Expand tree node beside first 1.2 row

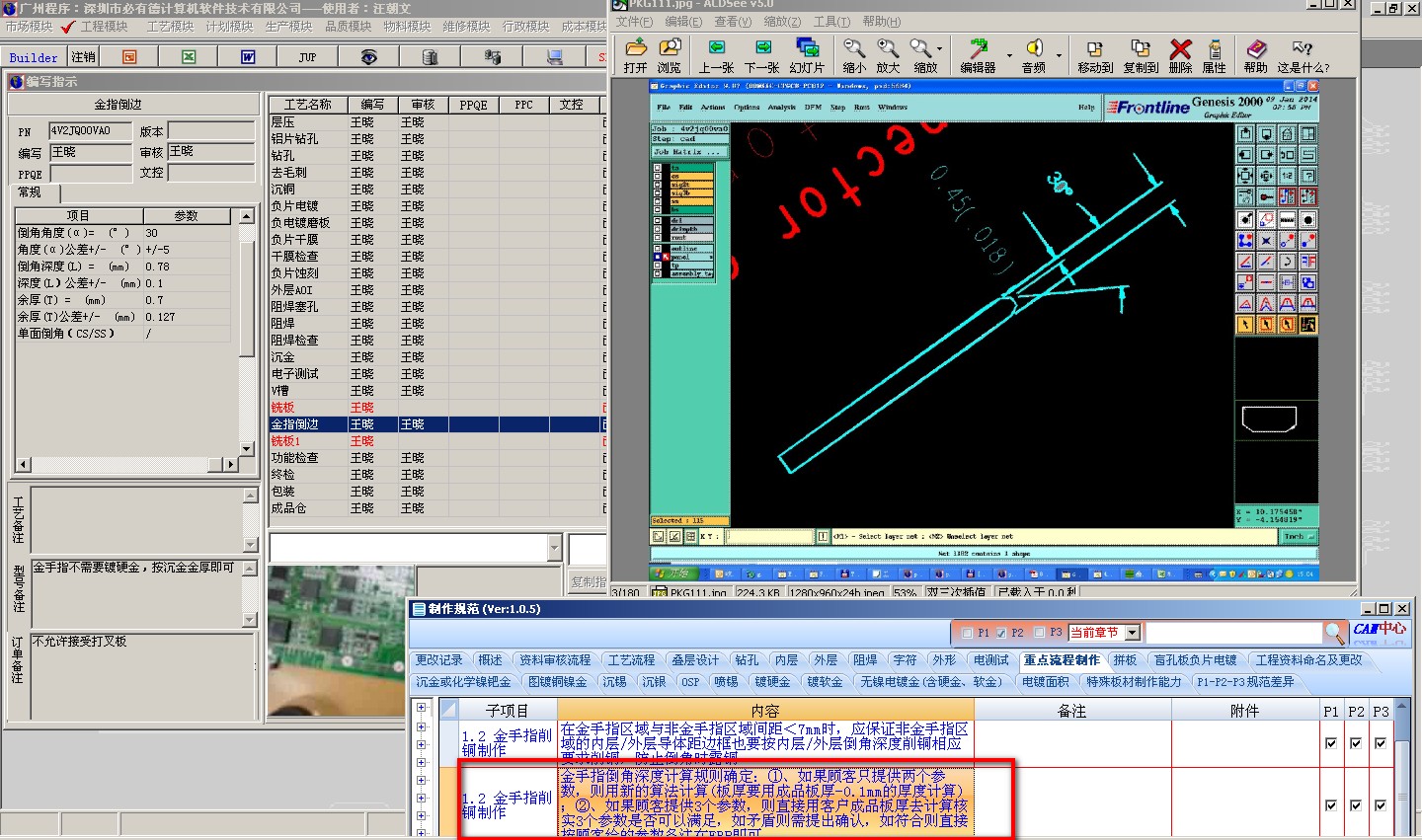[422, 743]
